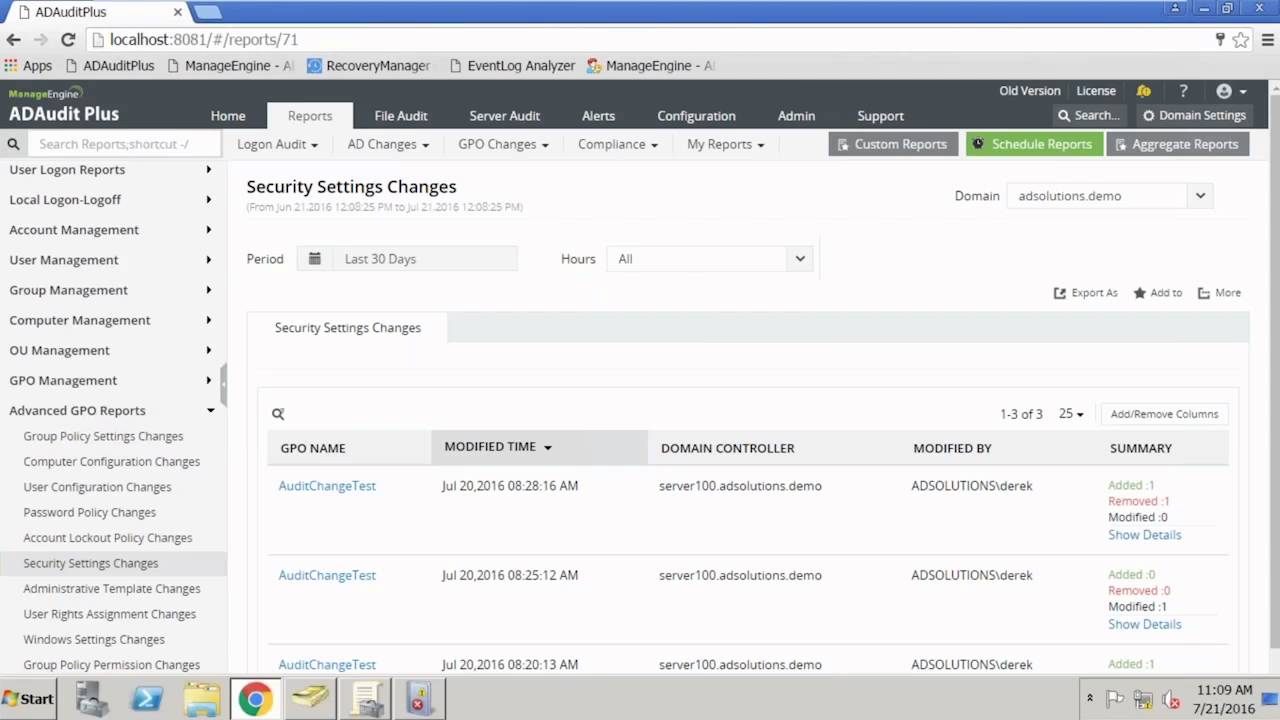The width and height of the screenshot is (1280, 720).
Task: Click License link
Action: (1096, 91)
